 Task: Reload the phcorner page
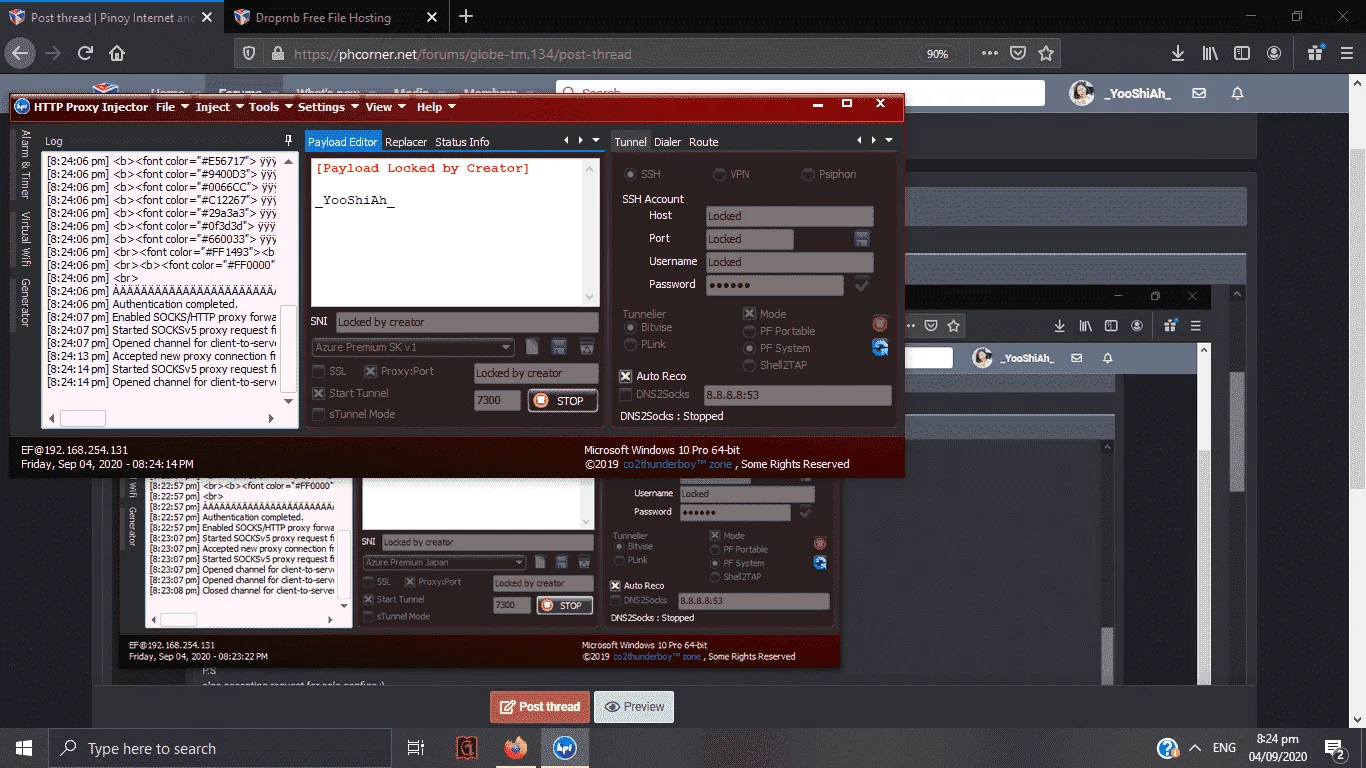point(85,53)
